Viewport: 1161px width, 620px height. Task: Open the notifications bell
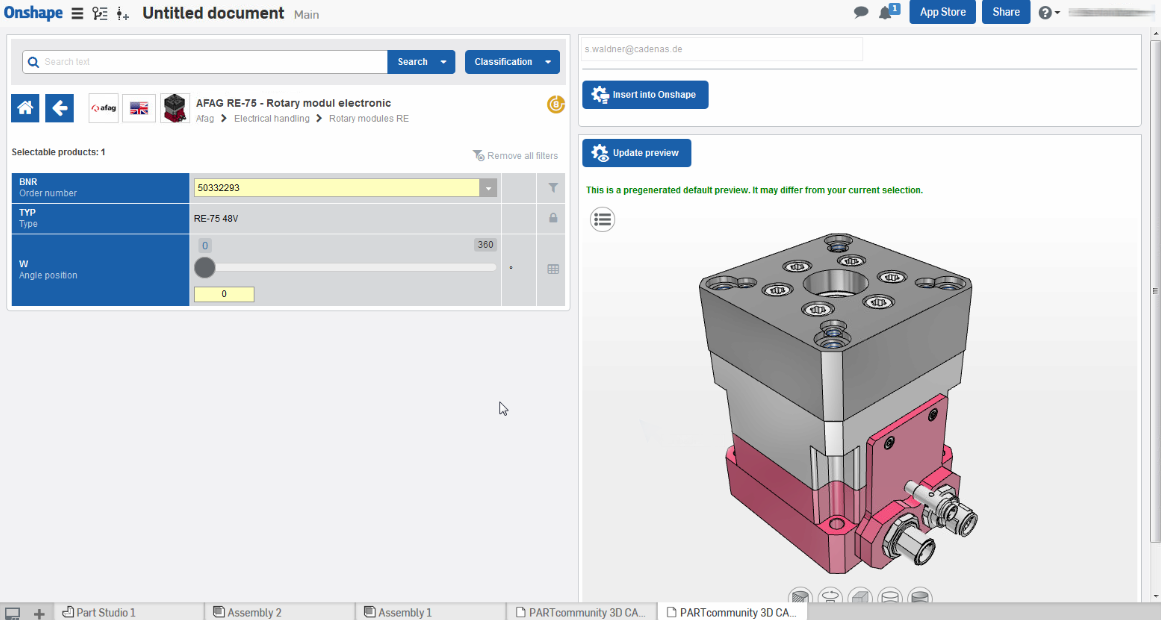pos(886,13)
